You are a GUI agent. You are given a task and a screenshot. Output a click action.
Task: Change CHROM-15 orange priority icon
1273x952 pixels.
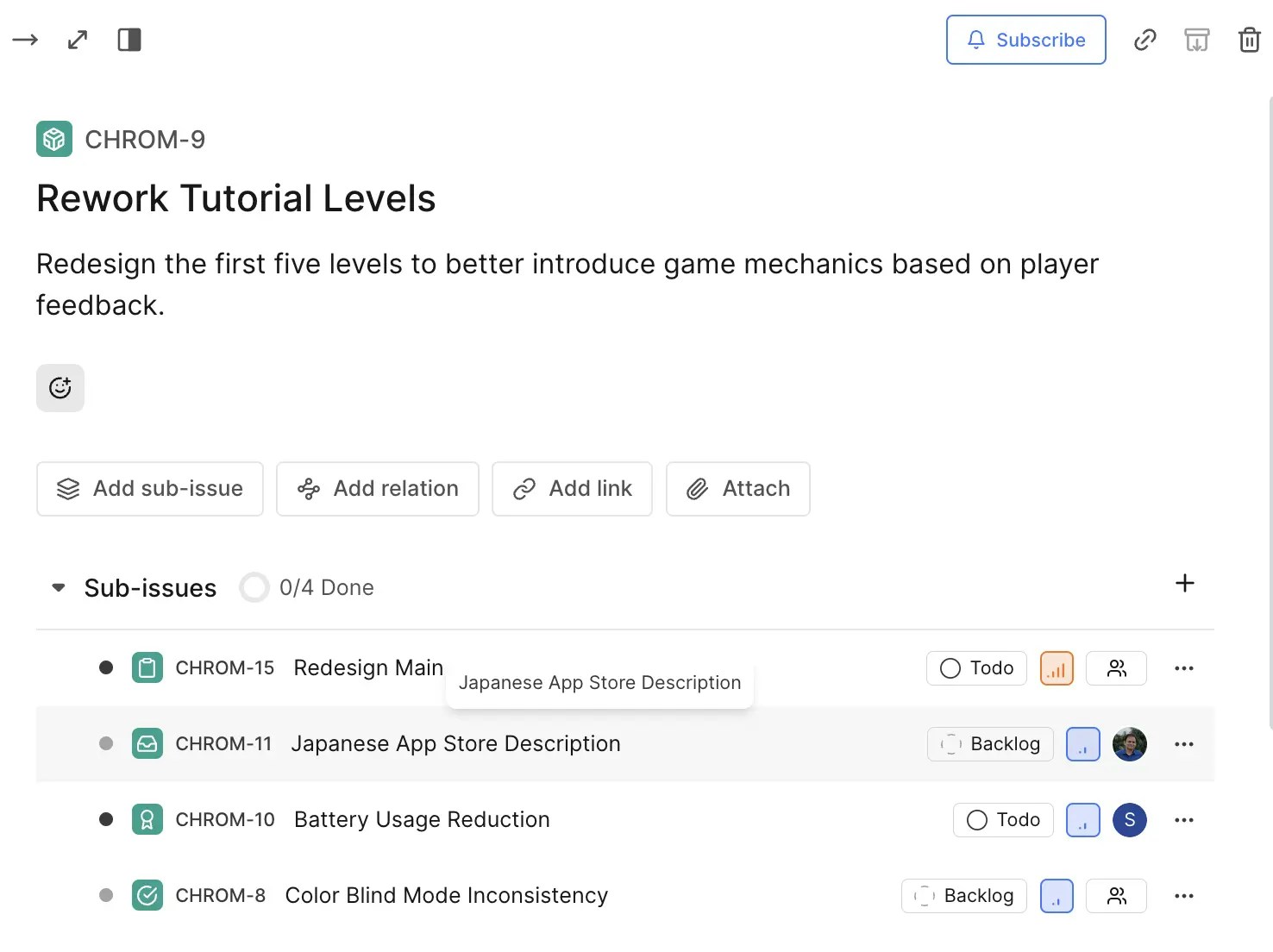click(x=1057, y=668)
